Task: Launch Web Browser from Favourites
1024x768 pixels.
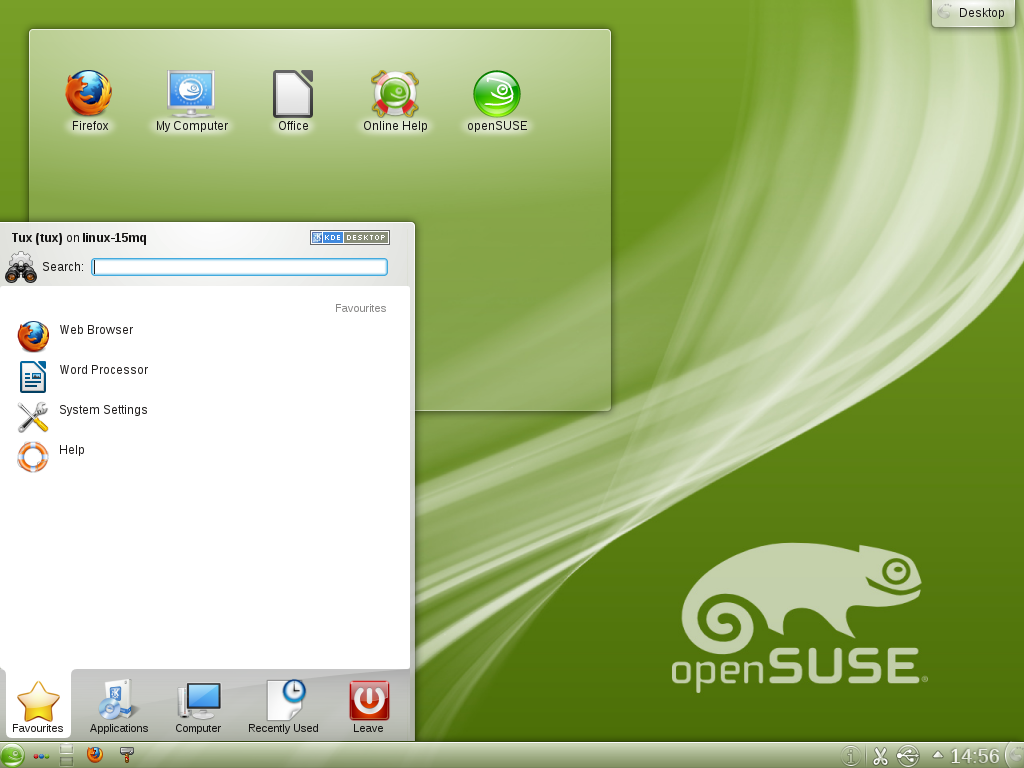Action: click(204, 336)
